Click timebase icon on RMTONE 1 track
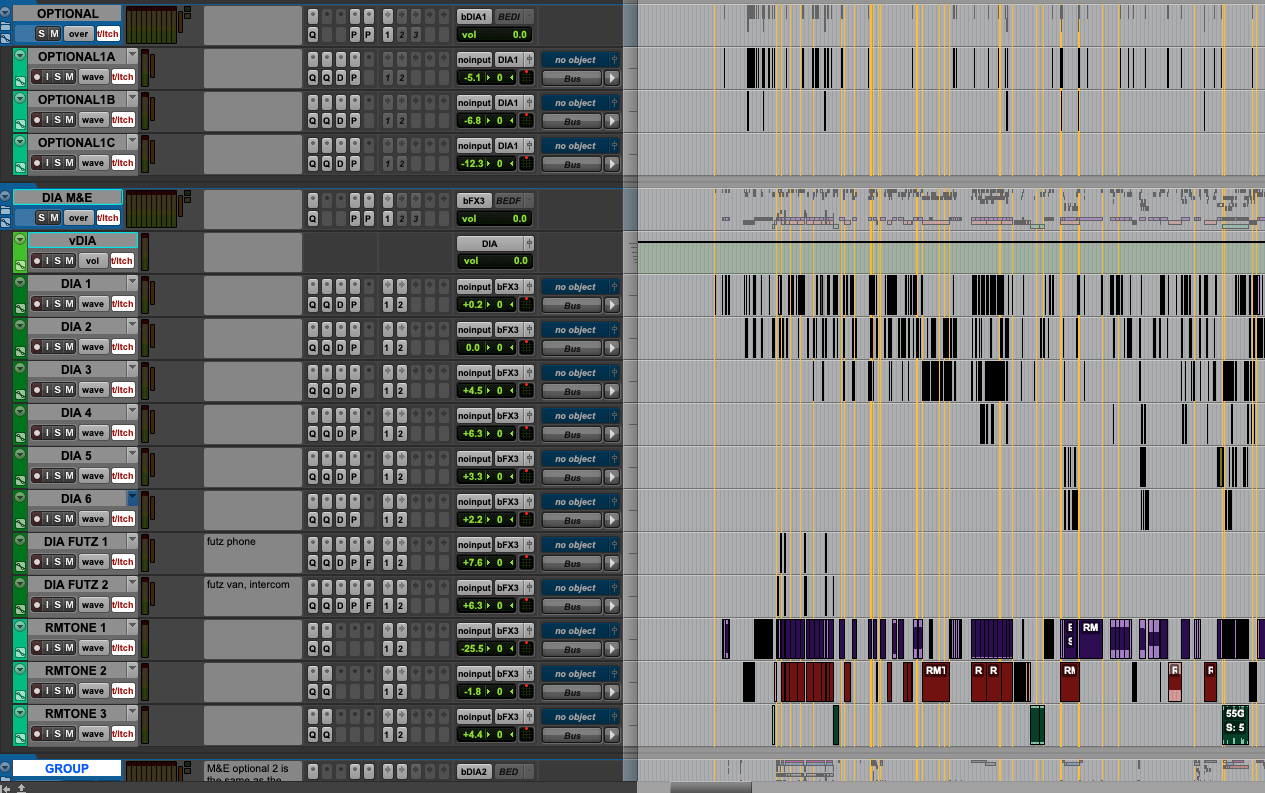The width and height of the screenshot is (1265, 793). [x=20, y=652]
